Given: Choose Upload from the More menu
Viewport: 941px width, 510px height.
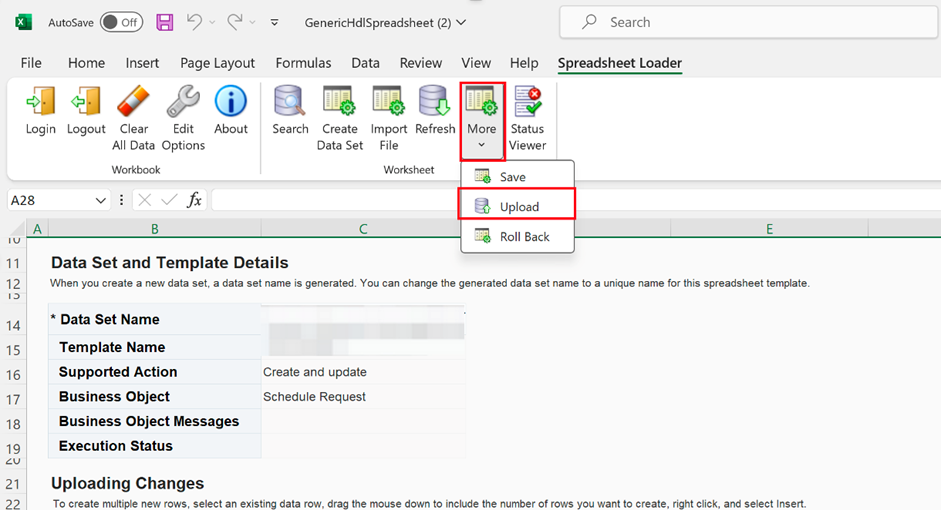Looking at the screenshot, I should pos(518,207).
